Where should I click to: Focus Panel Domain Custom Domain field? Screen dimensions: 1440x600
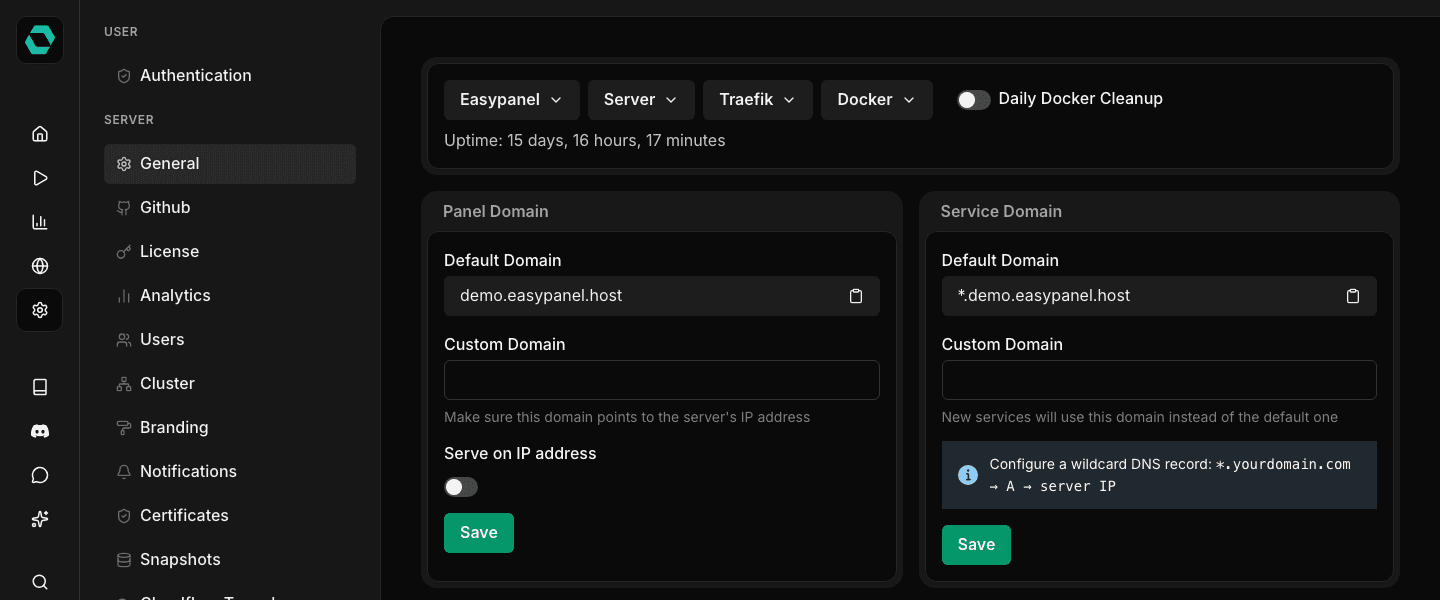662,380
